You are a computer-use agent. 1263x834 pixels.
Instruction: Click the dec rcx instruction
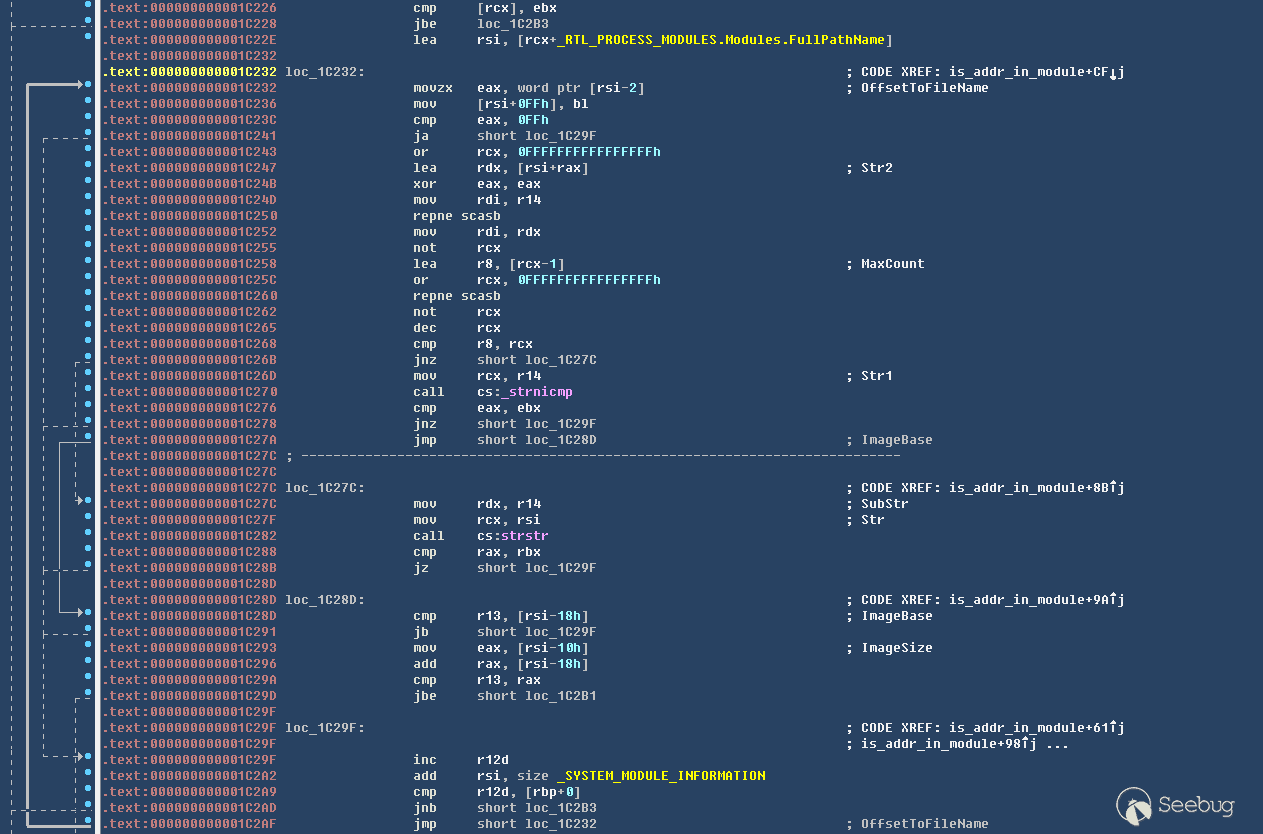[x=457, y=328]
